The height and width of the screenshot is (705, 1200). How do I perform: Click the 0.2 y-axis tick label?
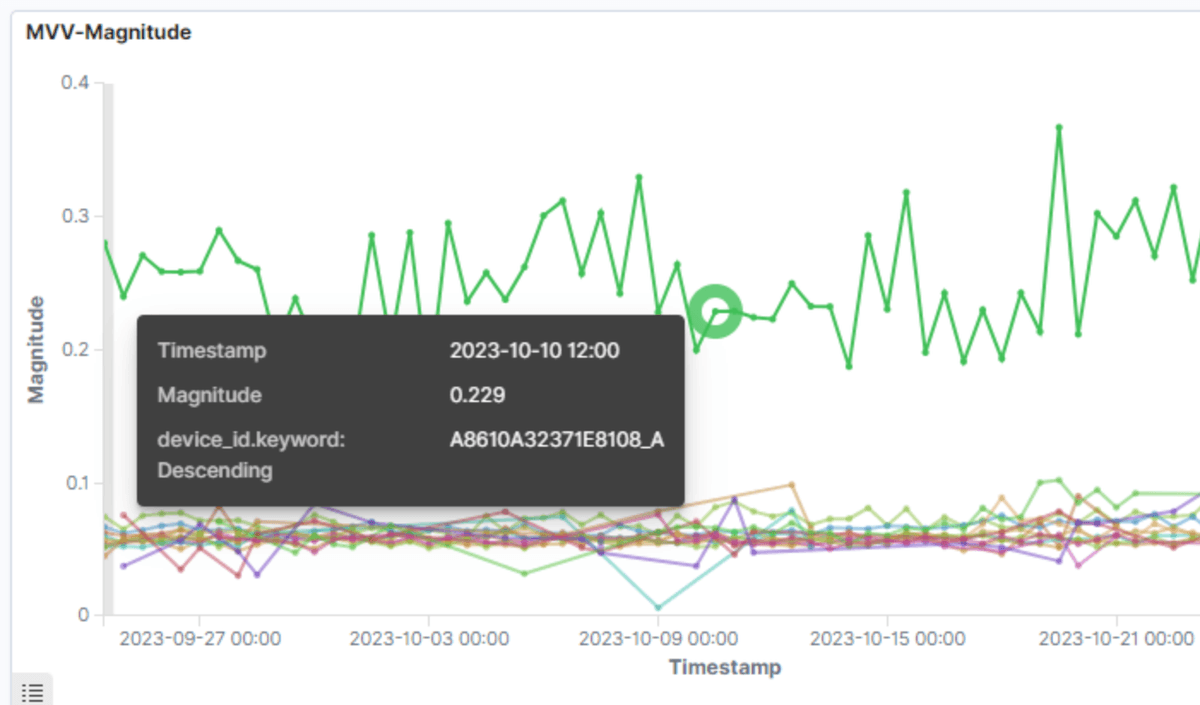tap(75, 349)
